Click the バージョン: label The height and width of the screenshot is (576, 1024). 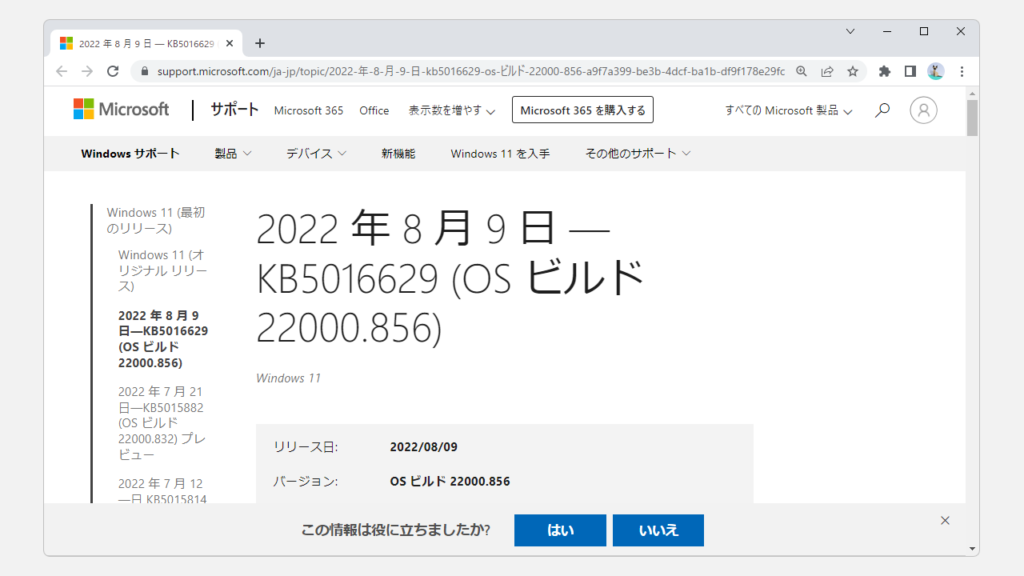click(x=305, y=481)
